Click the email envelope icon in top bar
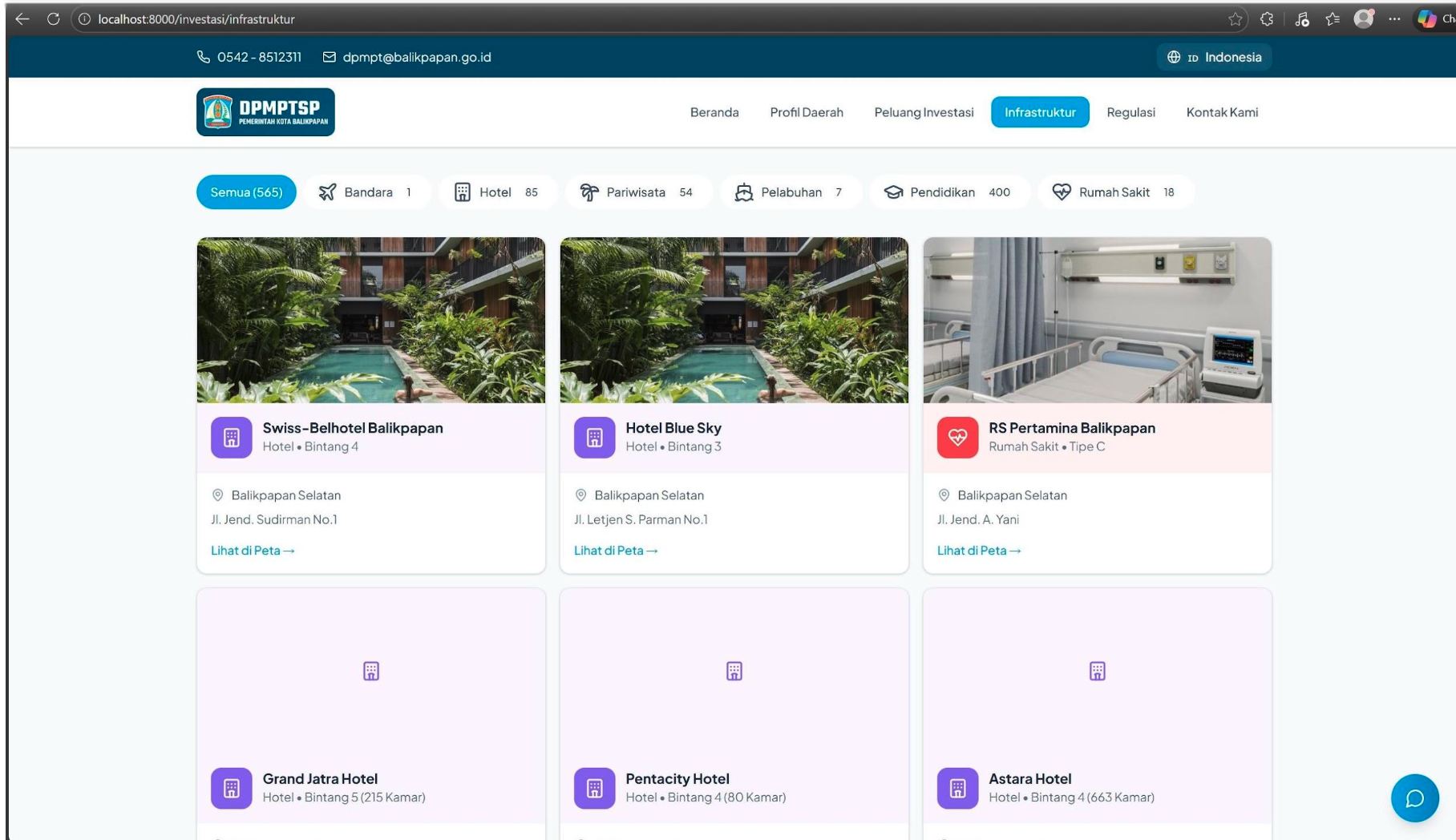1456x840 pixels. pyautogui.click(x=330, y=57)
